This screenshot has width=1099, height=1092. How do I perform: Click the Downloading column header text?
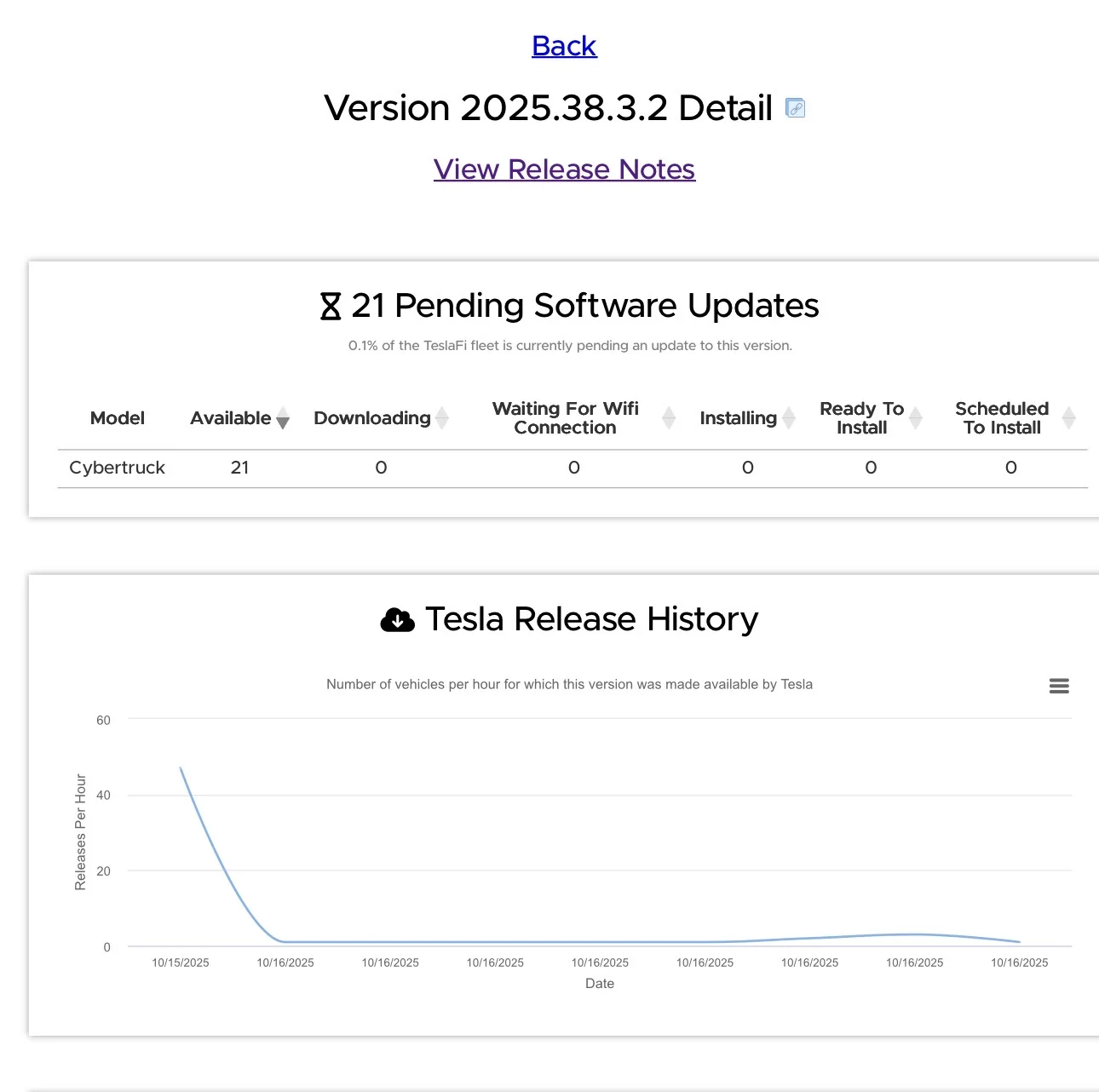click(372, 418)
